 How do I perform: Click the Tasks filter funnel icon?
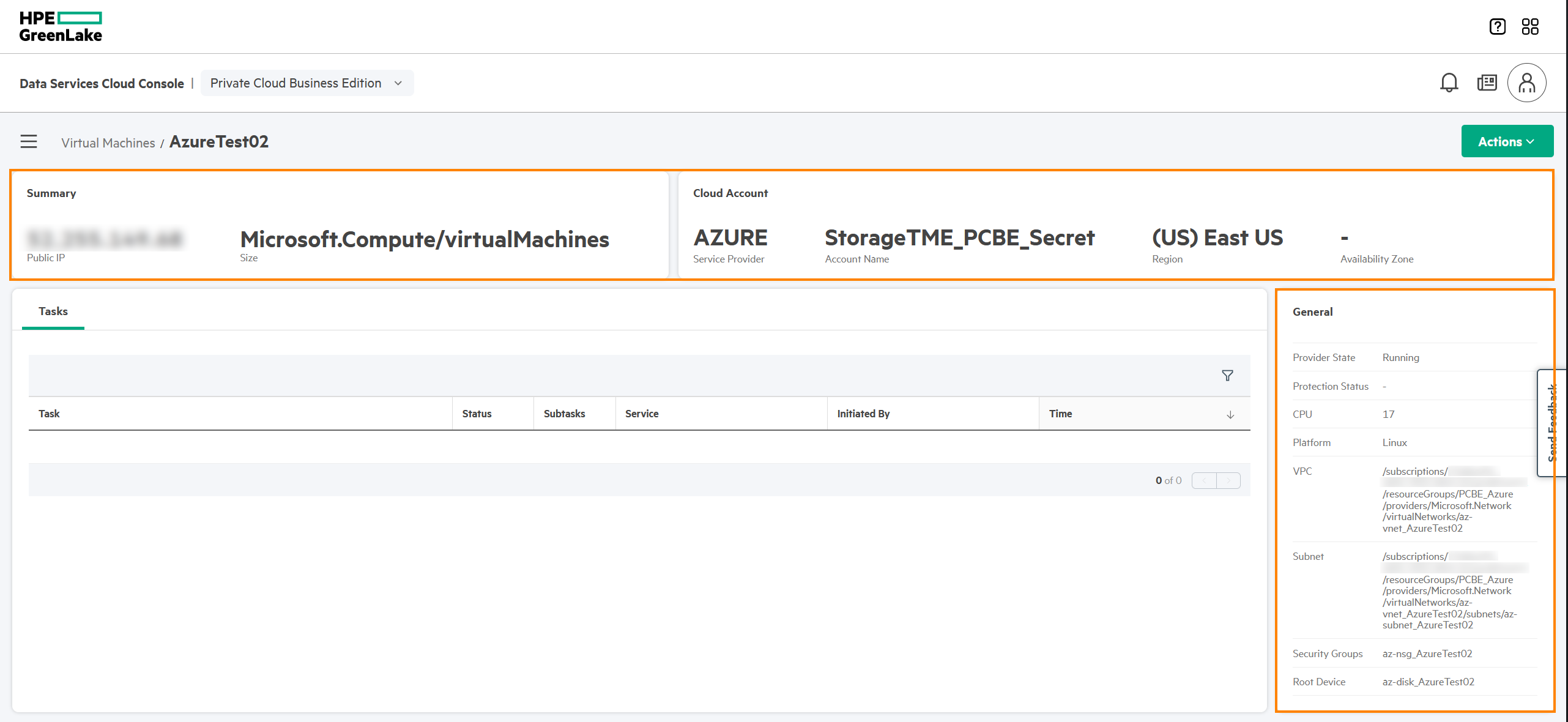[x=1227, y=376]
